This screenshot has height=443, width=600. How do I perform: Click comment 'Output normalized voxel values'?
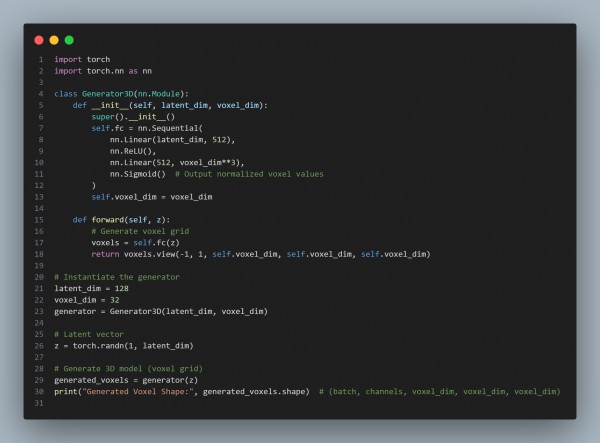[x=249, y=174]
